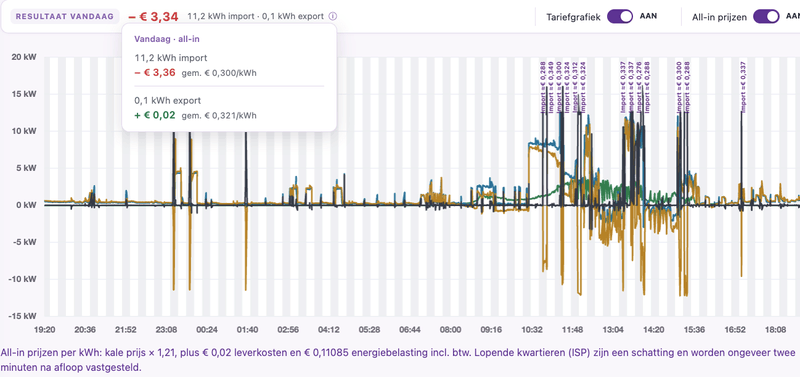Click the RESULTAAT VANDAAG badge
The image size is (800, 377).
click(x=65, y=16)
